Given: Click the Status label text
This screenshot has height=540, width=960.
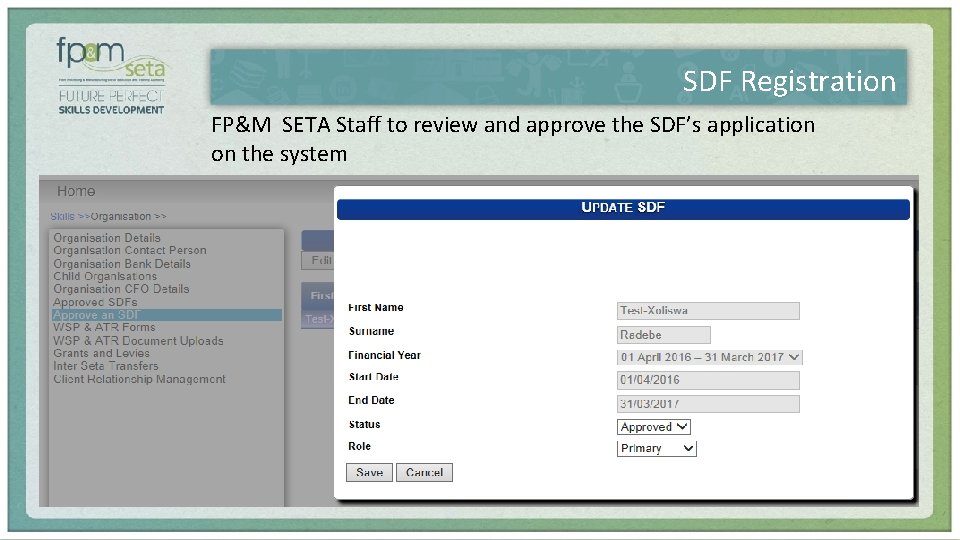Looking at the screenshot, I should pyautogui.click(x=364, y=424).
